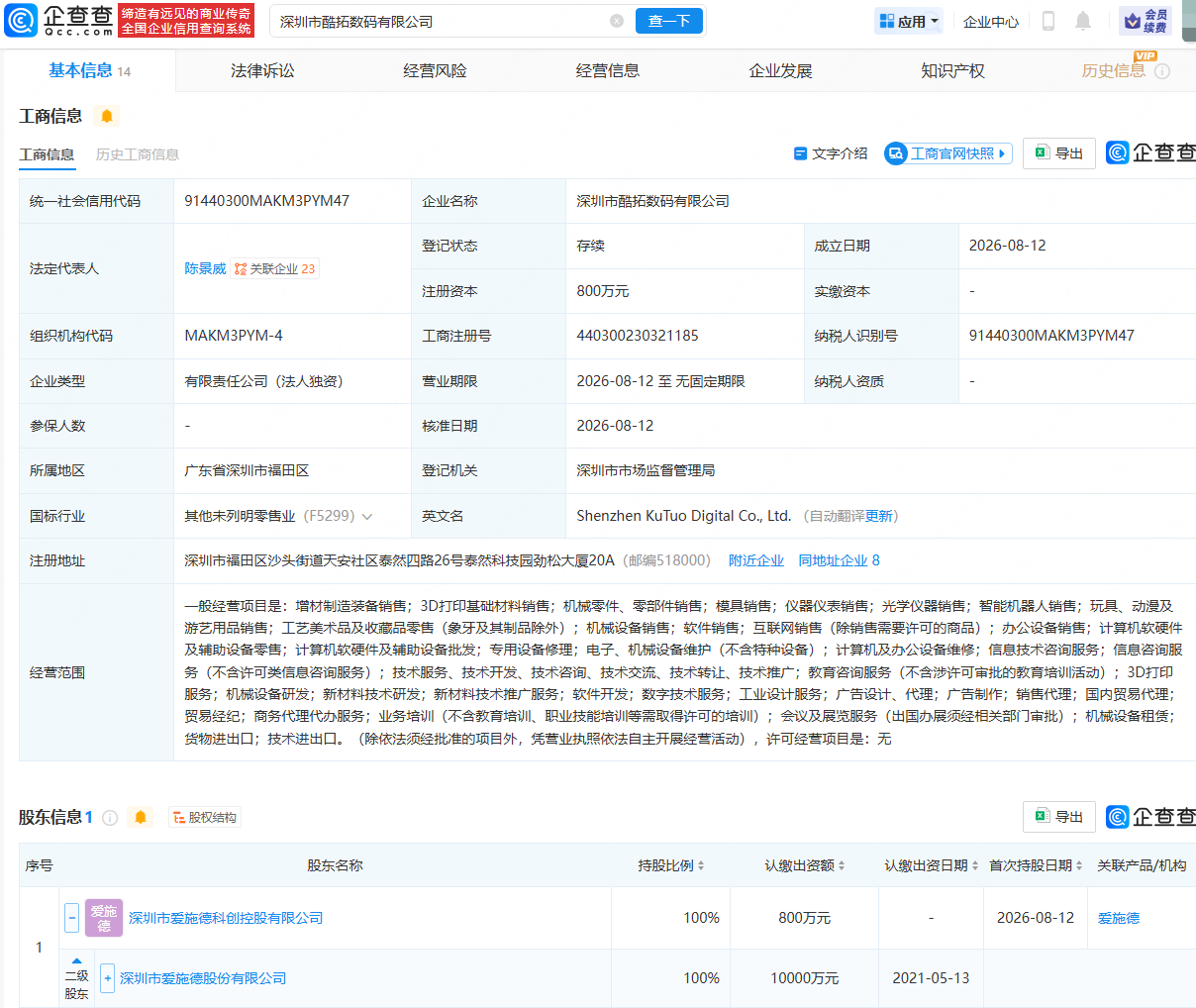Click 更新 link for English name
This screenshot has height=1008, width=1196.
(x=878, y=516)
